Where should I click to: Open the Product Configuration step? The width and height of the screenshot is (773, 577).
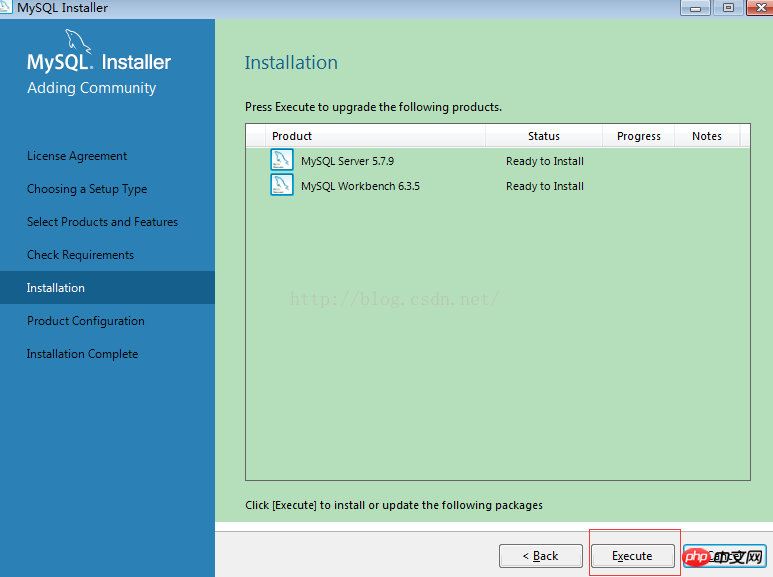(x=86, y=321)
